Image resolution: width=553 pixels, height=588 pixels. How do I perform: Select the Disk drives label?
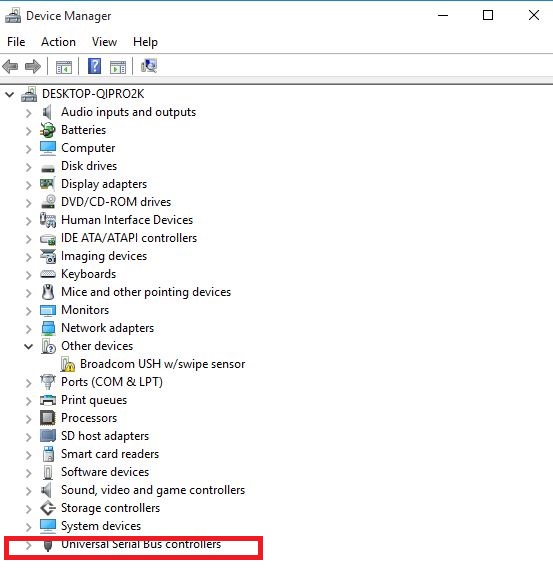[x=89, y=166]
